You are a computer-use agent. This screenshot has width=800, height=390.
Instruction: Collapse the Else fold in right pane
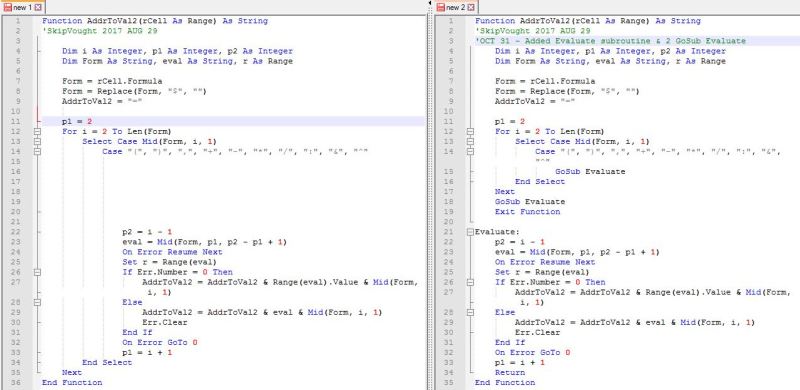[470, 312]
